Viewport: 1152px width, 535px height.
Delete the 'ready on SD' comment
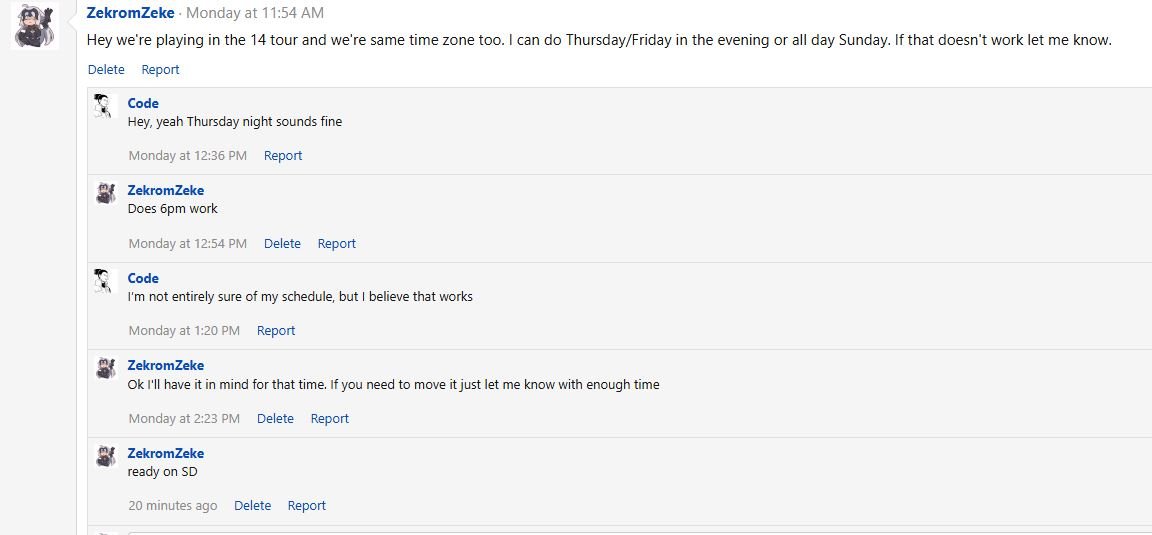[x=252, y=505]
